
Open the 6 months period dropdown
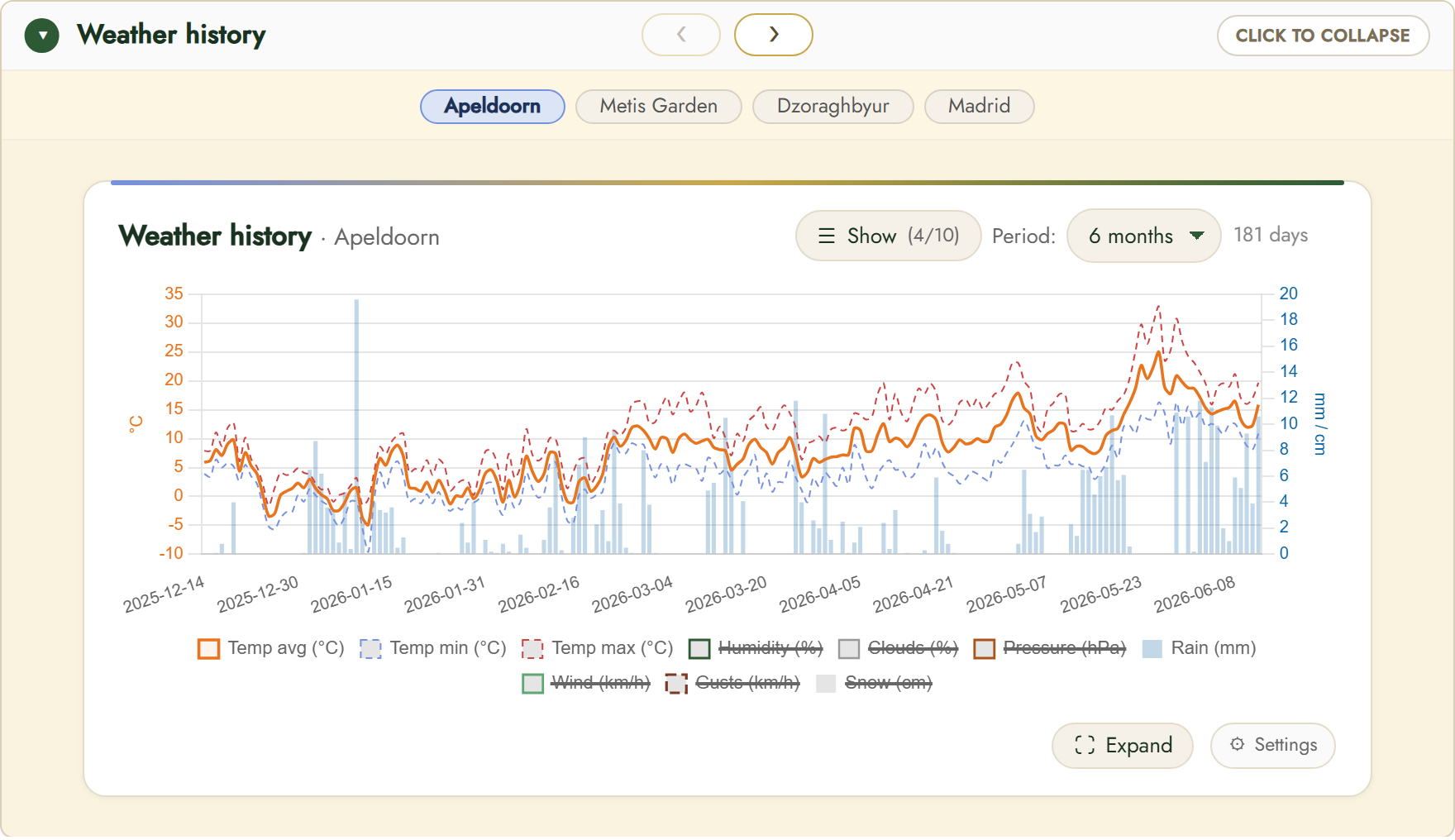pyautogui.click(x=1143, y=236)
